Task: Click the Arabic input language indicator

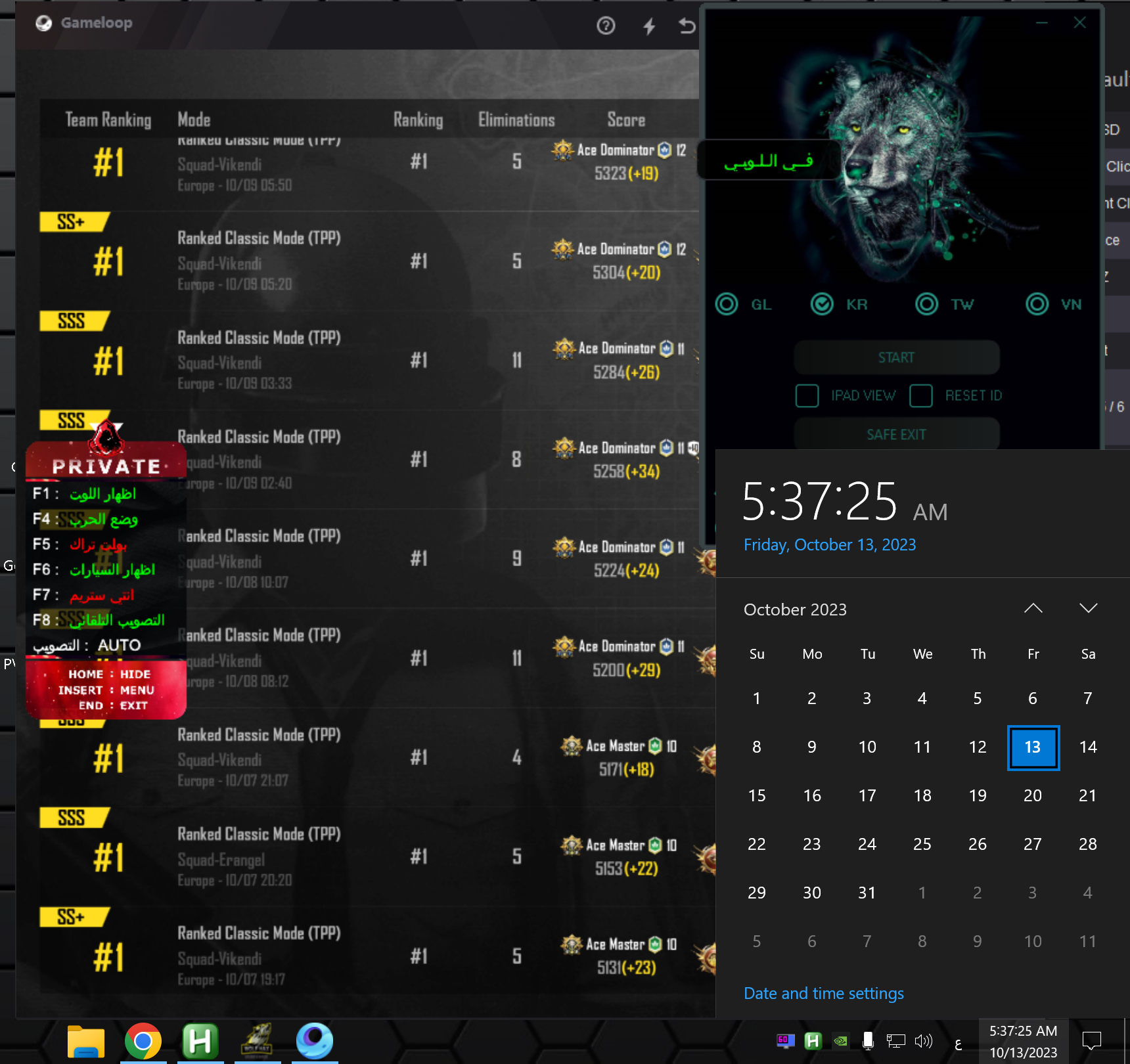Action: (958, 1042)
